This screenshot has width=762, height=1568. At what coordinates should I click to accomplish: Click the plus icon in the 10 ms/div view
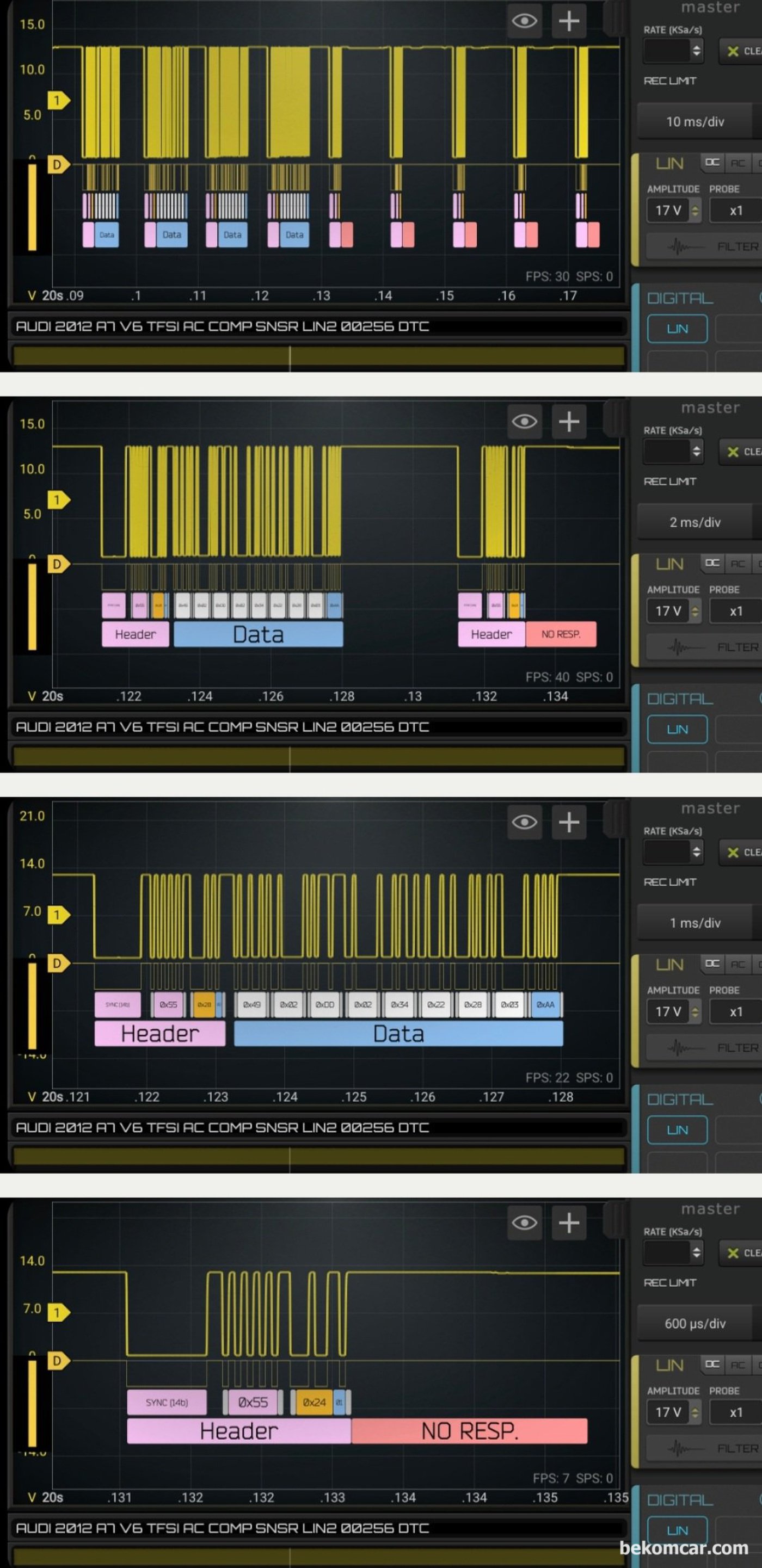569,21
